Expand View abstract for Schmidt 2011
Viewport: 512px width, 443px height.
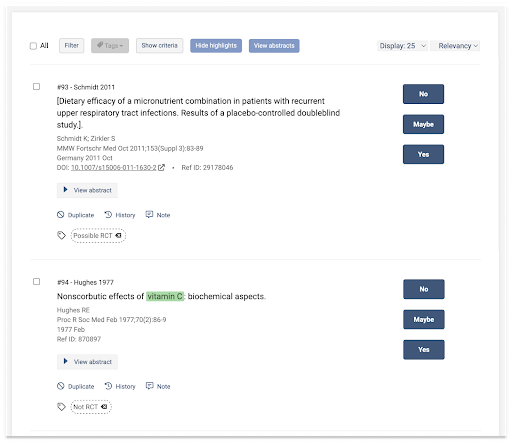87,190
